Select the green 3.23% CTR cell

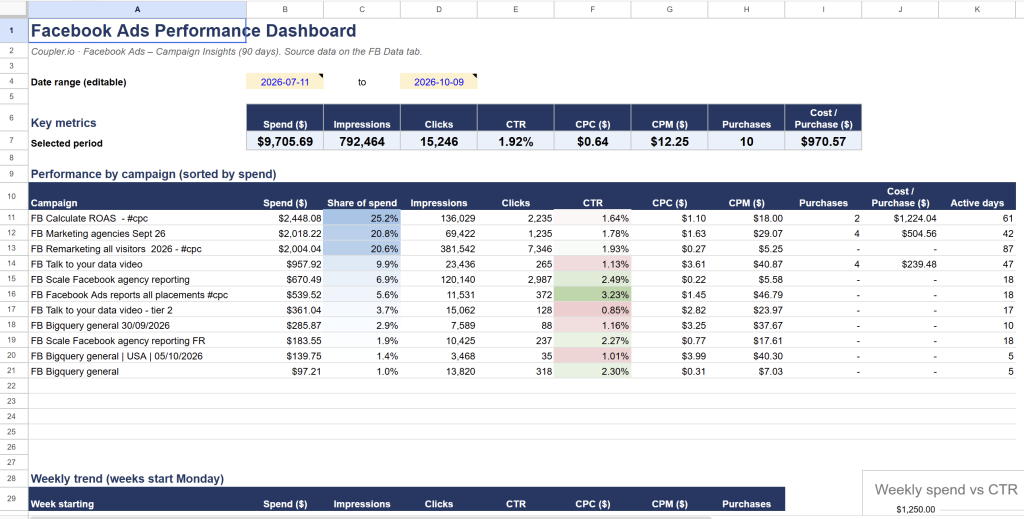593,295
